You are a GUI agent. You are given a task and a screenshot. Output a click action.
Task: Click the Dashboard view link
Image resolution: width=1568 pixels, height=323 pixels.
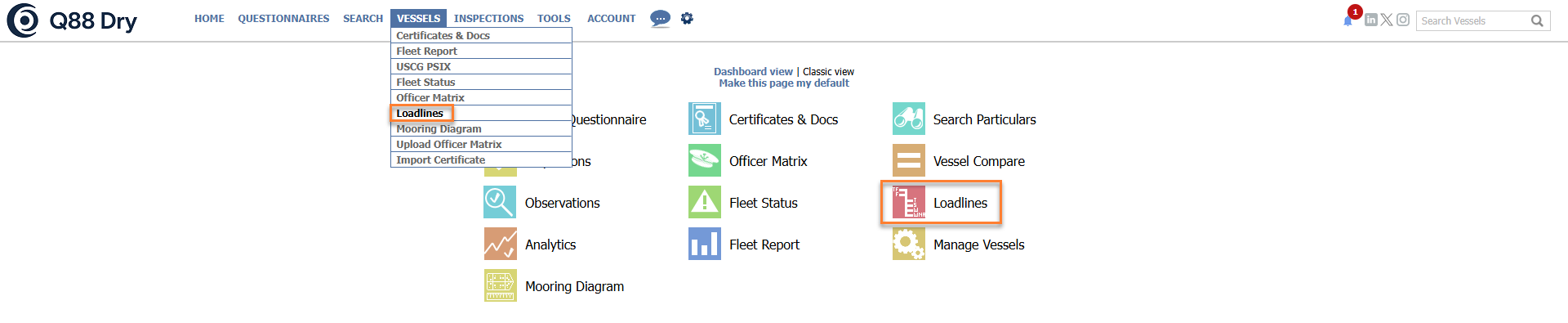(753, 72)
